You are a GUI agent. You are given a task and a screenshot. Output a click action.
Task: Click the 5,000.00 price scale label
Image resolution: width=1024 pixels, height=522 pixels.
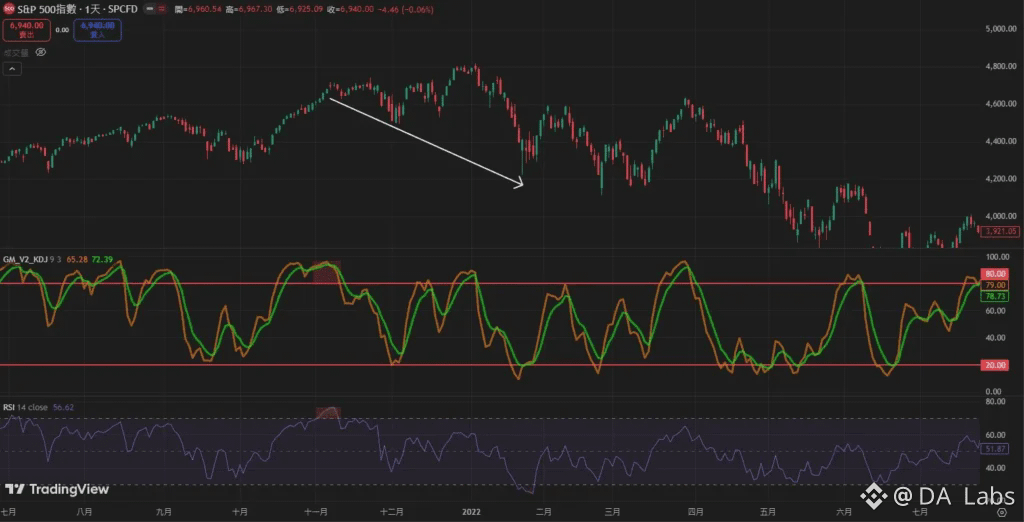tap(1000, 29)
